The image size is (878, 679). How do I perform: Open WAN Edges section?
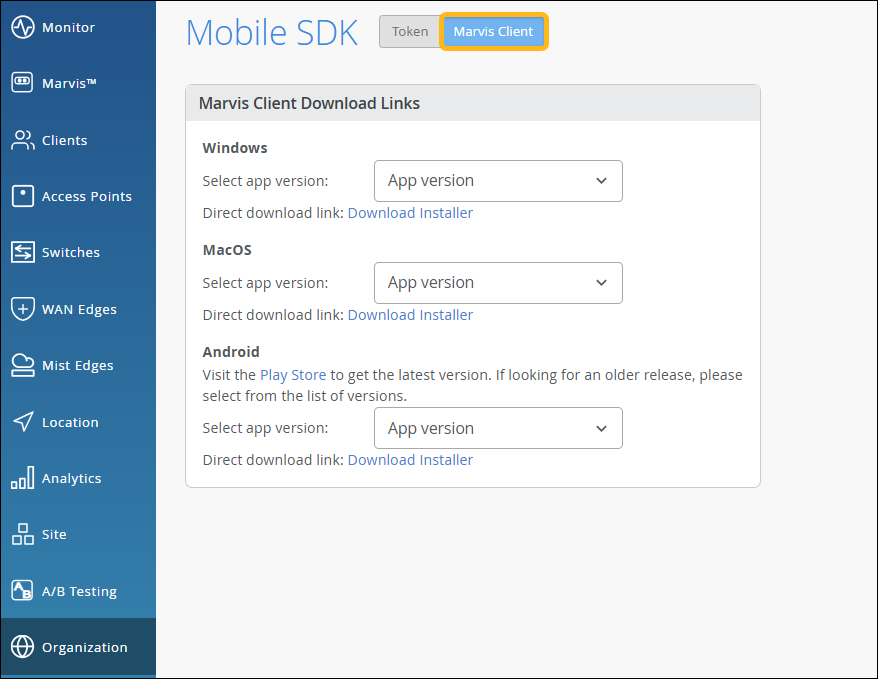pos(78,309)
